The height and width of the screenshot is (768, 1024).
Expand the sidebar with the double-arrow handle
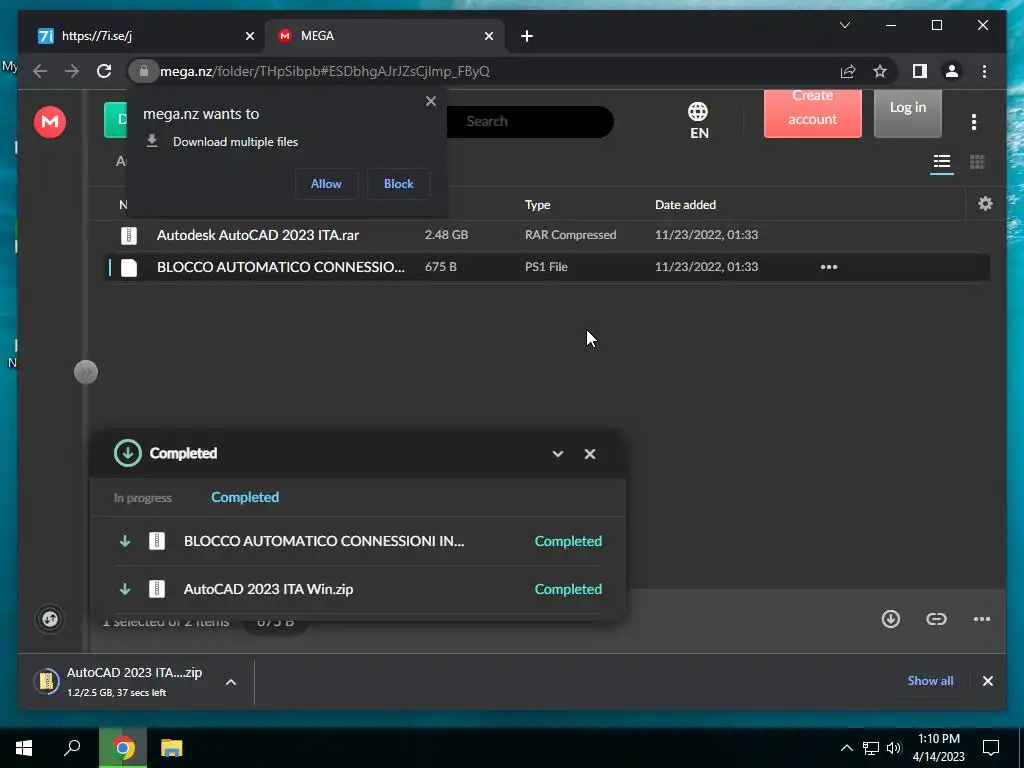86,372
